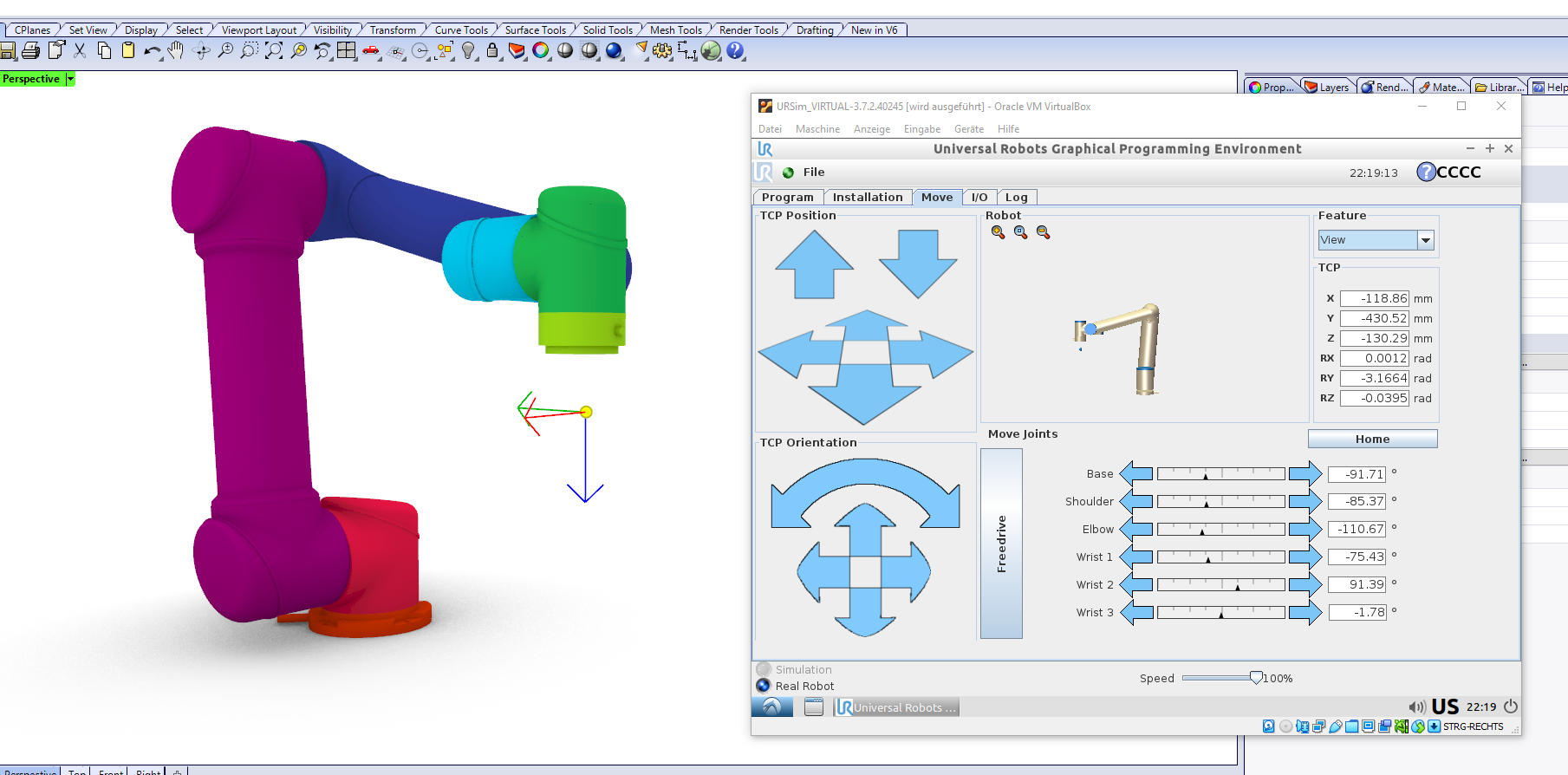Click the TCP Z value field
Screen dimensions: 1568x775
[1375, 338]
